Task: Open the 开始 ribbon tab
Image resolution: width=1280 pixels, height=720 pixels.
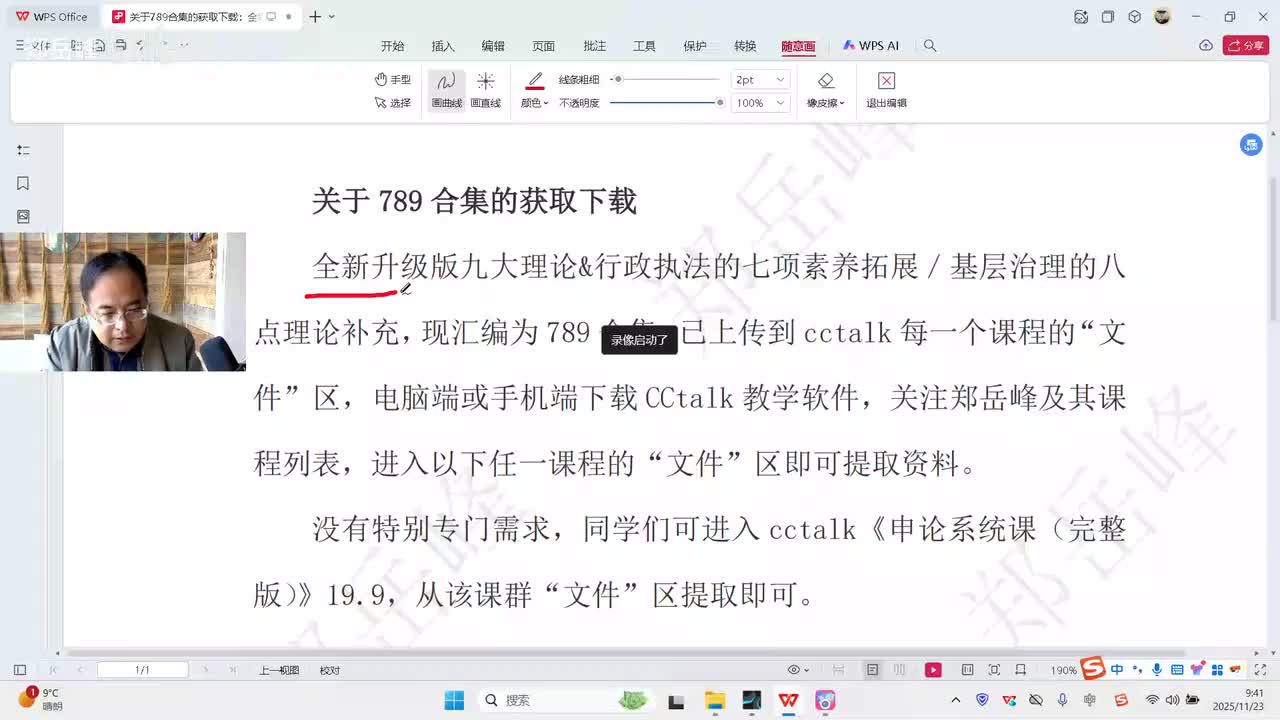Action: 392,46
